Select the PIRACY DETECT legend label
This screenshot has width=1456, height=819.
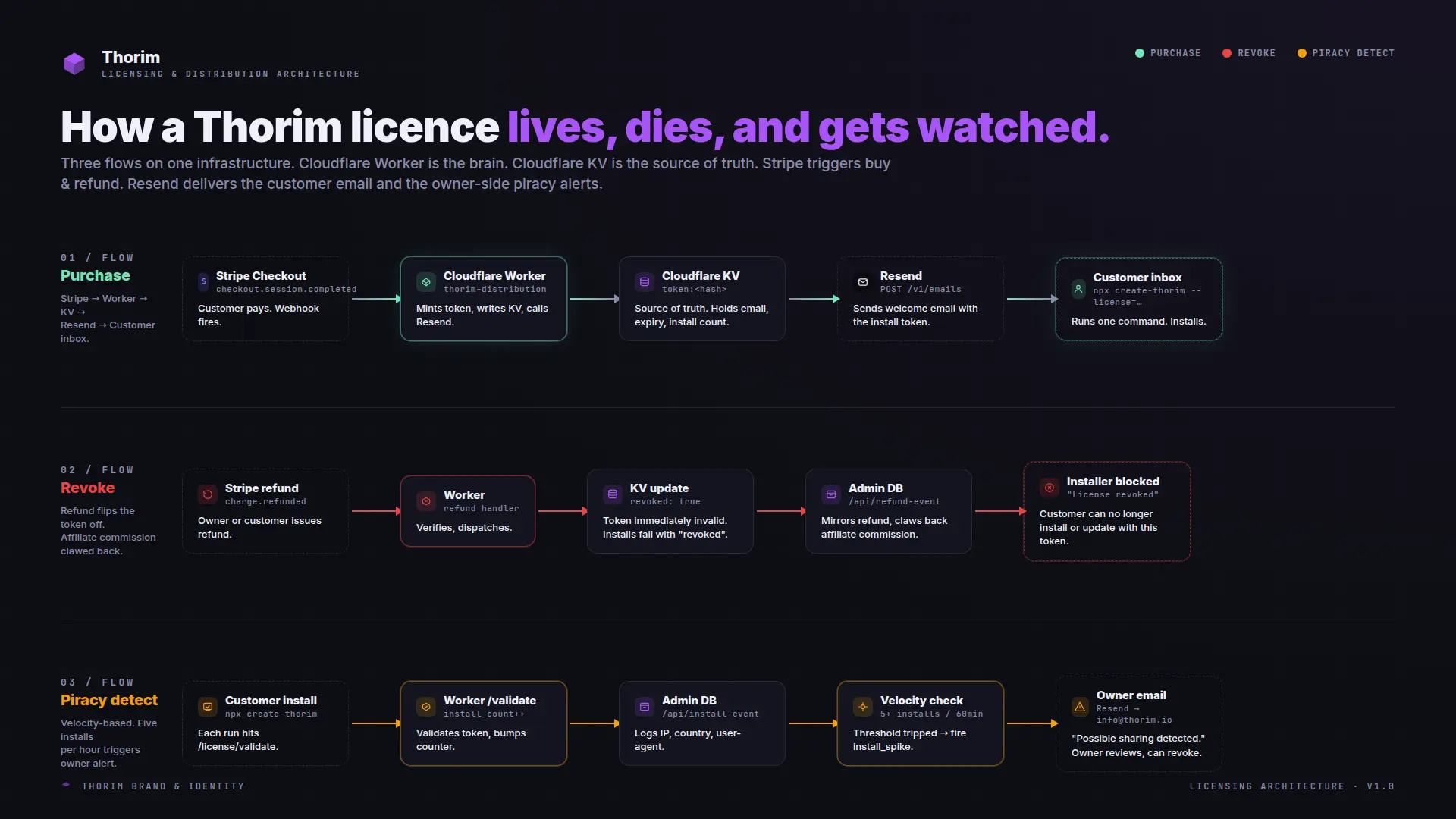click(1354, 53)
